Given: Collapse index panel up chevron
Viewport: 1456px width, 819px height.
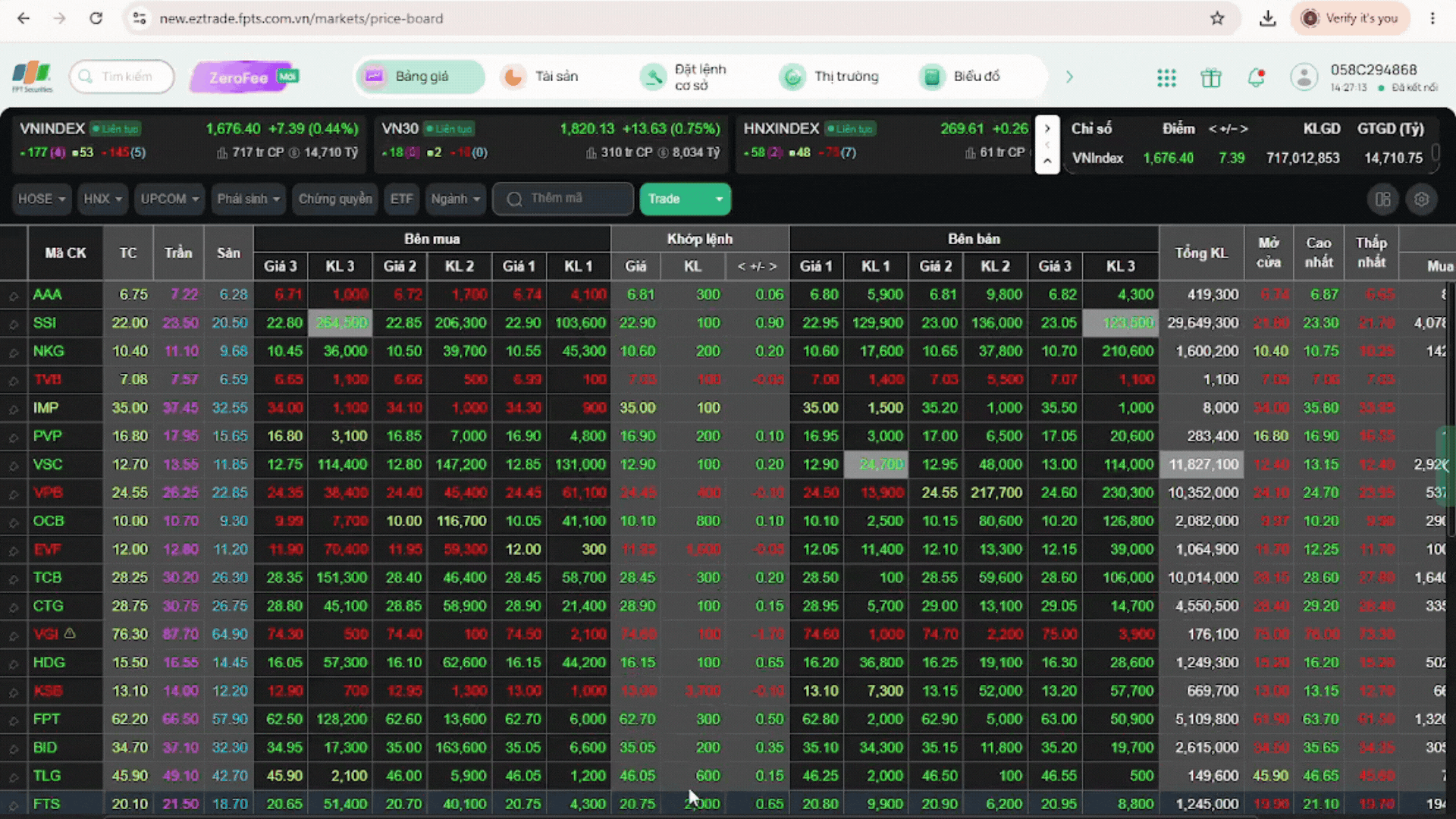Looking at the screenshot, I should coord(1047,161).
